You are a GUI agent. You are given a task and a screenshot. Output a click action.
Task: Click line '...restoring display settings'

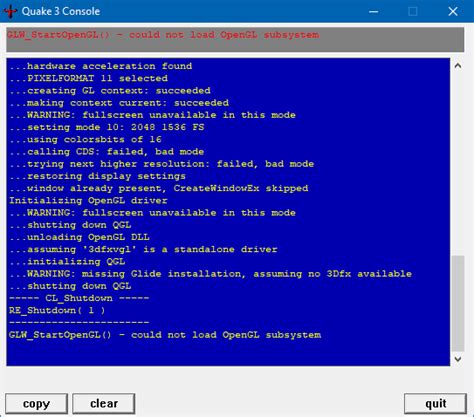pyautogui.click(x=97, y=176)
